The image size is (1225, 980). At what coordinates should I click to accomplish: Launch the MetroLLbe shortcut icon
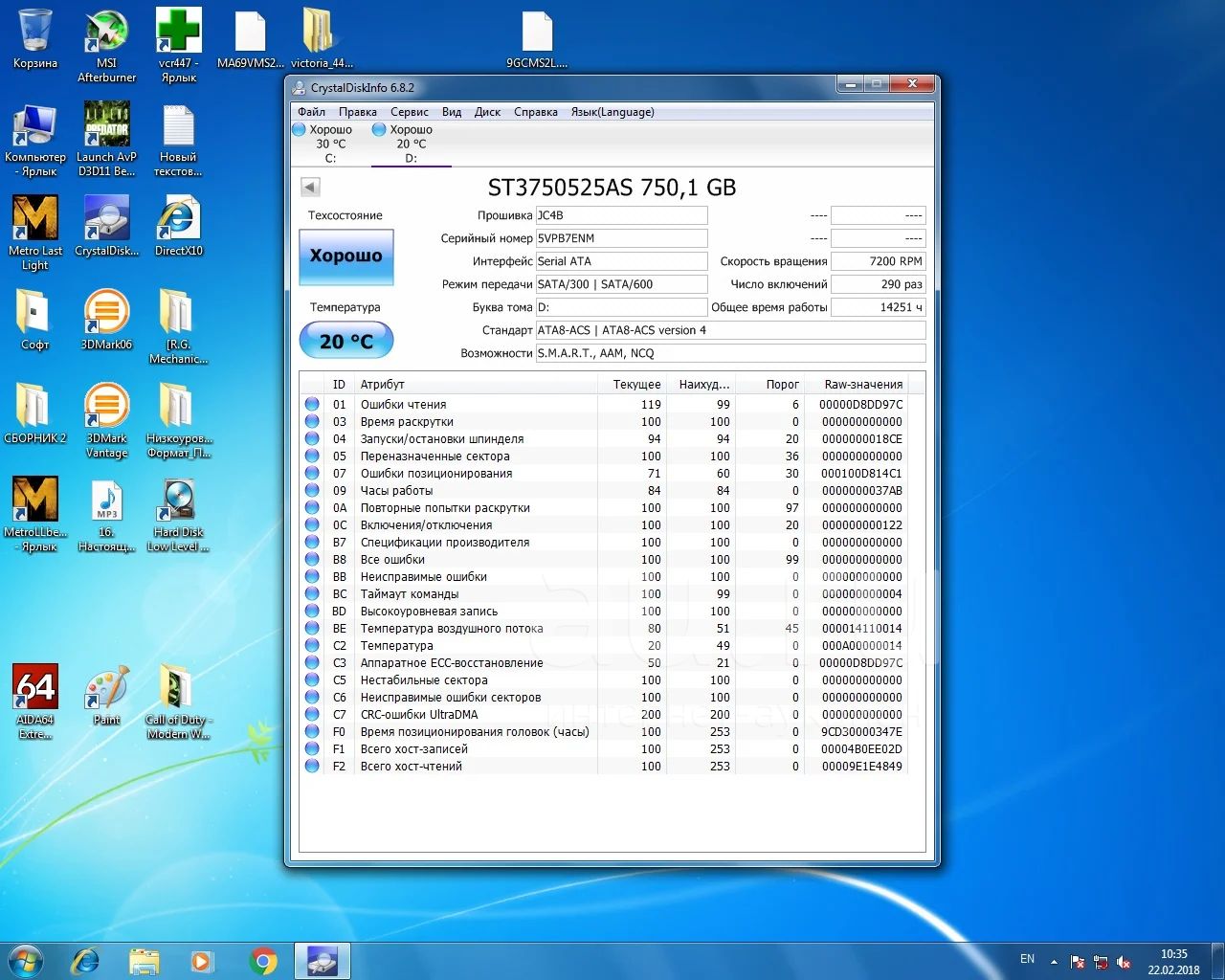pyautogui.click(x=35, y=514)
